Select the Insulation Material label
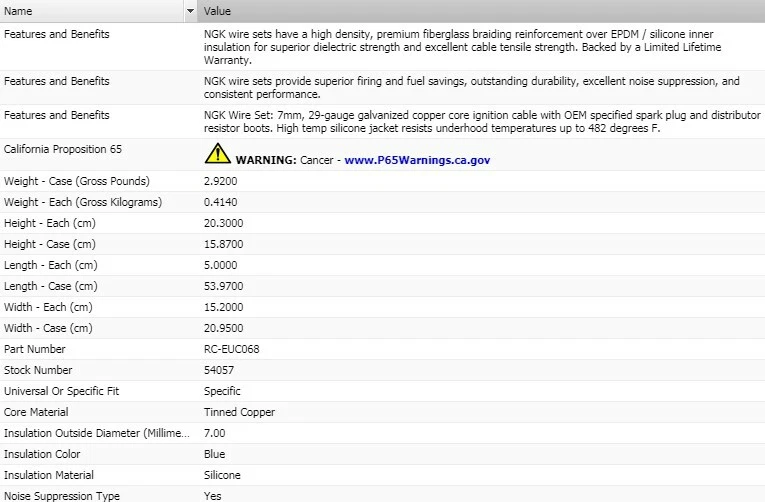 click(x=49, y=475)
